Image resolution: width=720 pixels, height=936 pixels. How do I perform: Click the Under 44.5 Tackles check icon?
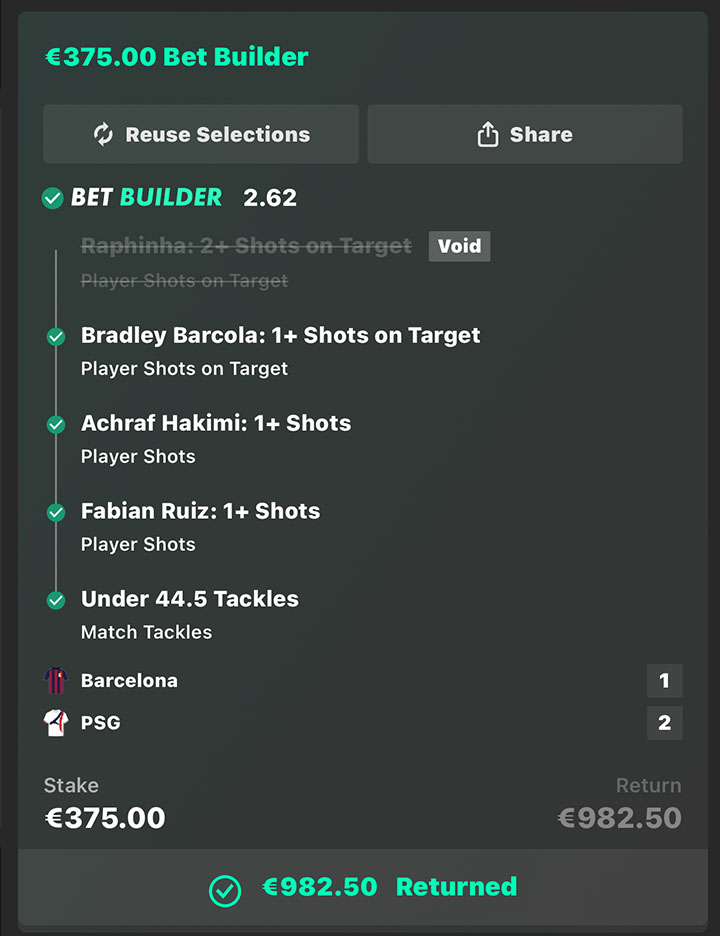click(56, 601)
